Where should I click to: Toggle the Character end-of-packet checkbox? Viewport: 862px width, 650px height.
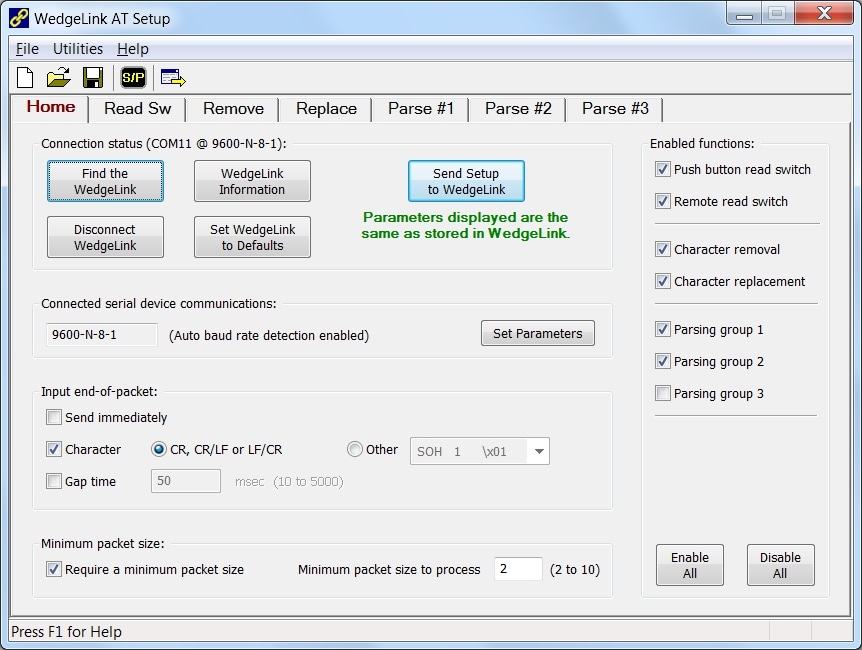point(53,449)
